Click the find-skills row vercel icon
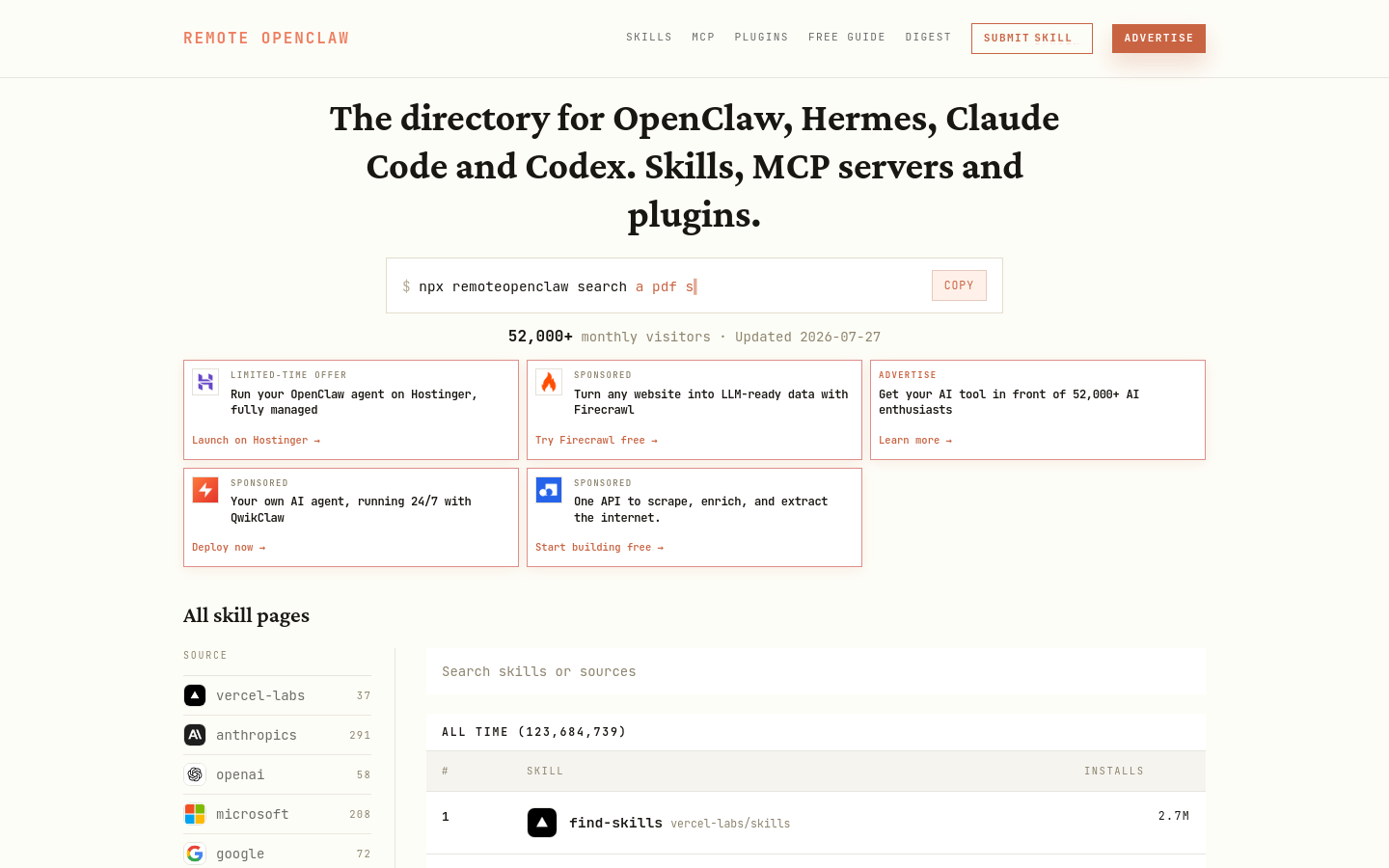 pyautogui.click(x=542, y=823)
